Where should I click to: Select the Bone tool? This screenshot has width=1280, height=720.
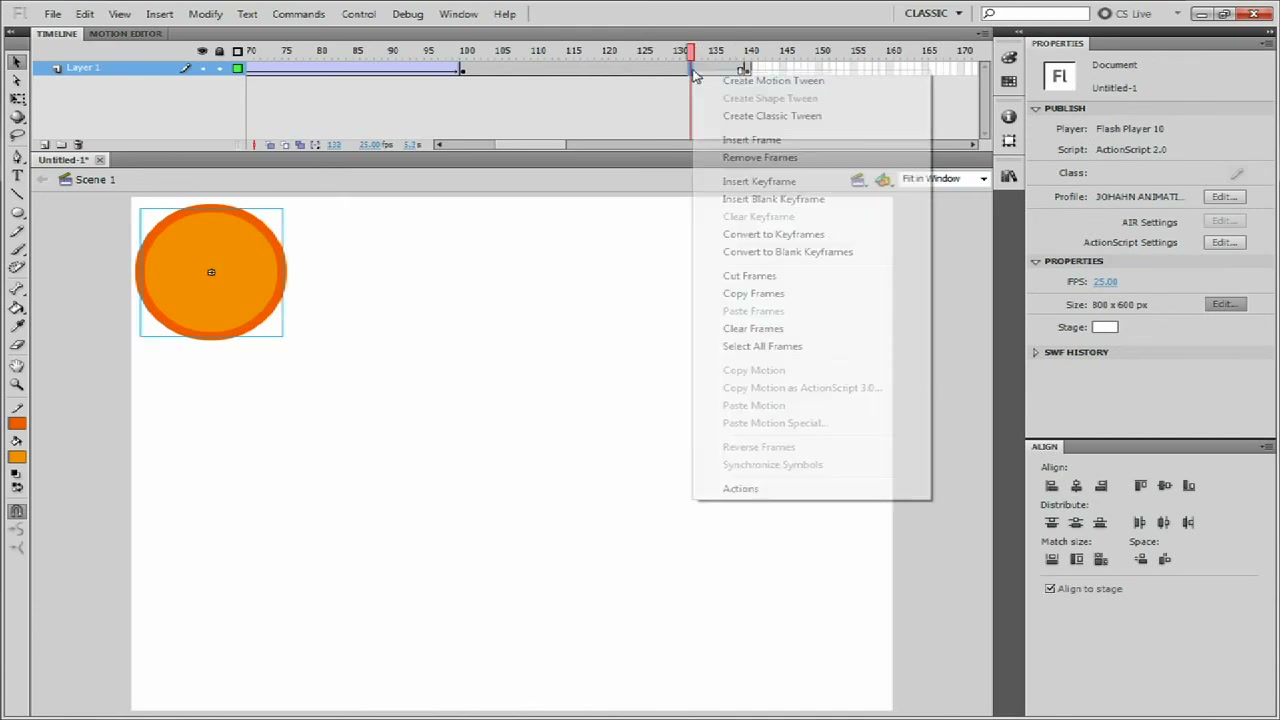point(17,290)
